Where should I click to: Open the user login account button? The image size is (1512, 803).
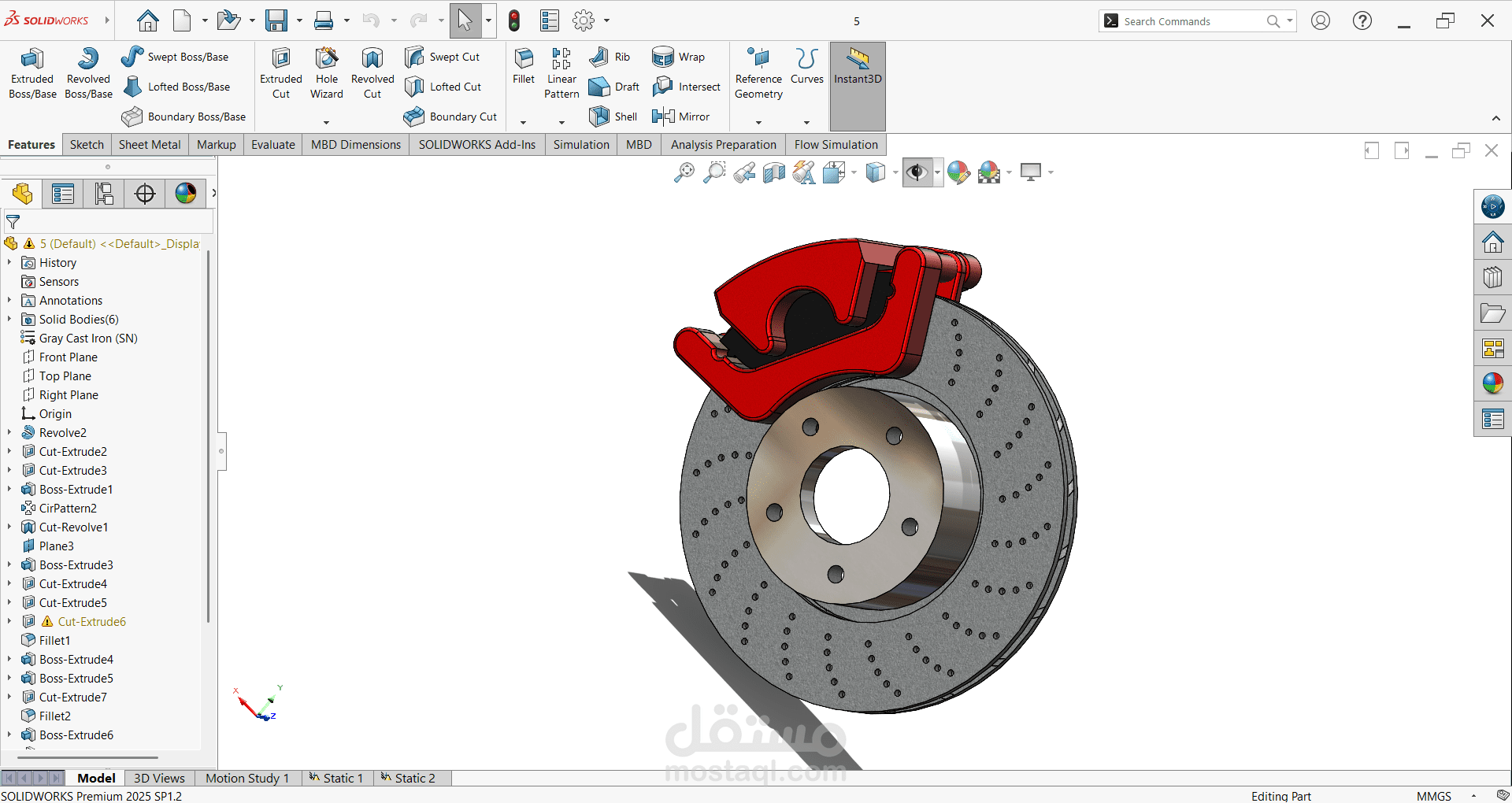[1321, 20]
